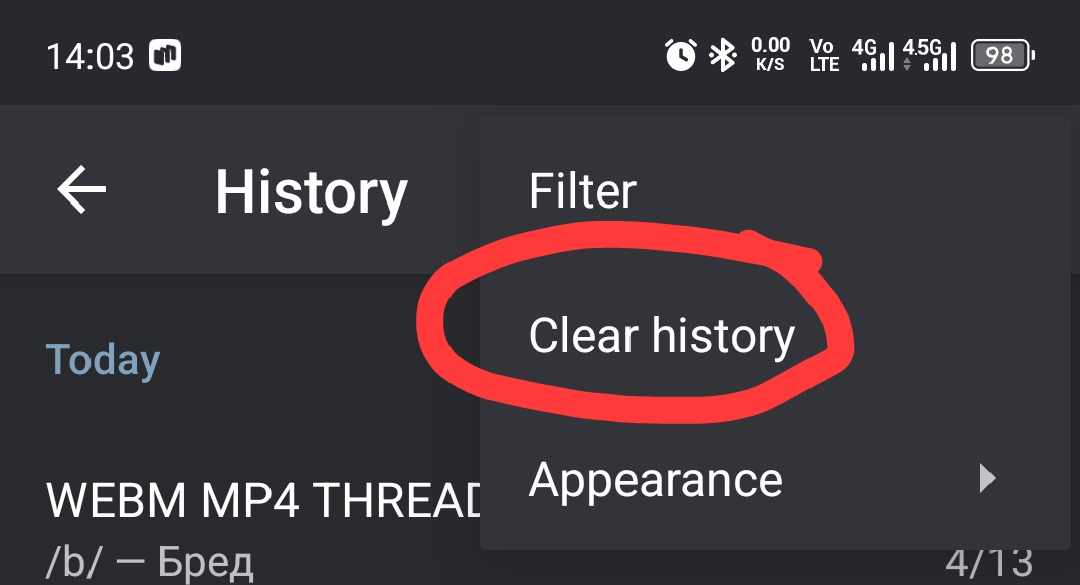Screen dimensions: 1080x585
Task: Tap the 0.00 K/S network speed indicator
Action: [770, 55]
